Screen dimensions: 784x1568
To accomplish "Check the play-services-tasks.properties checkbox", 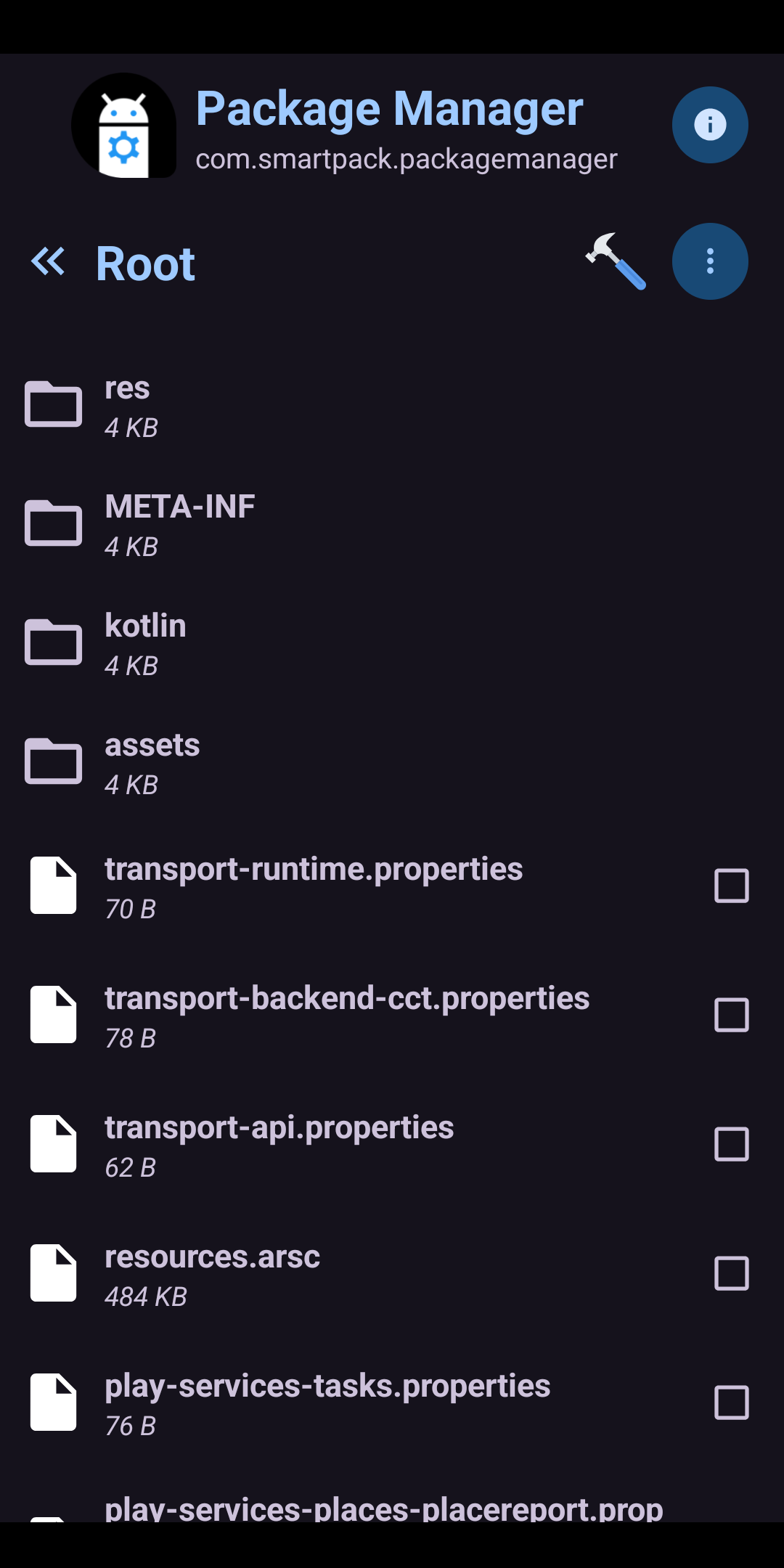I will click(x=731, y=1402).
